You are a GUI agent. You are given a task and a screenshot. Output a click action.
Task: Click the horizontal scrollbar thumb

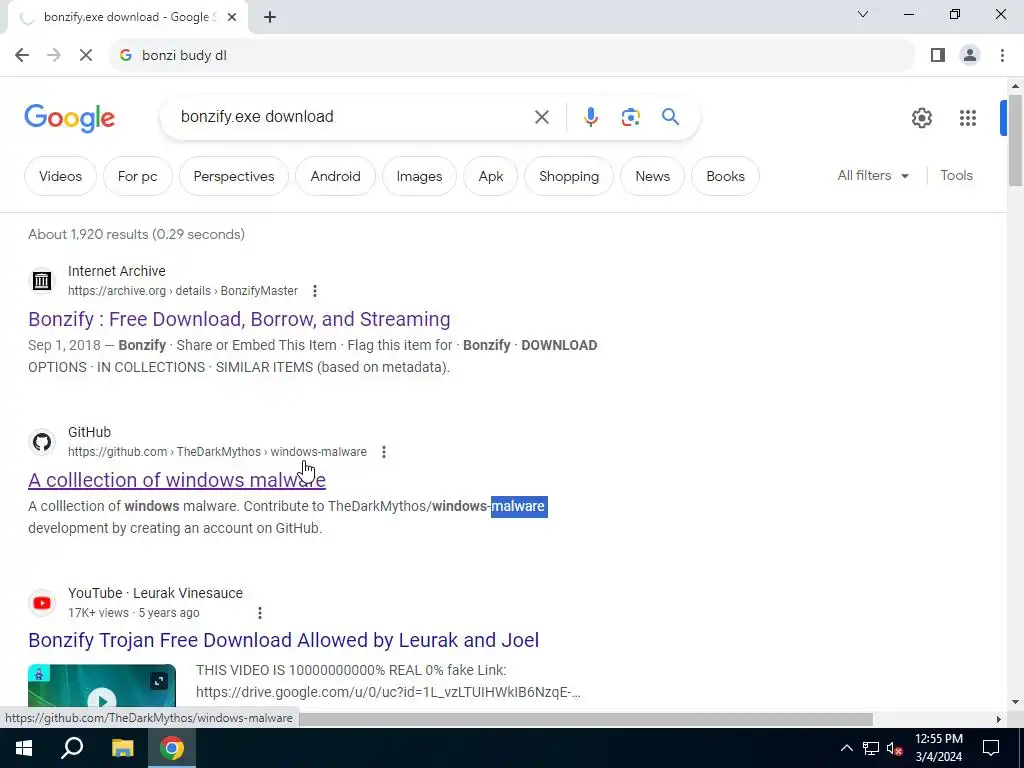click(x=586, y=719)
